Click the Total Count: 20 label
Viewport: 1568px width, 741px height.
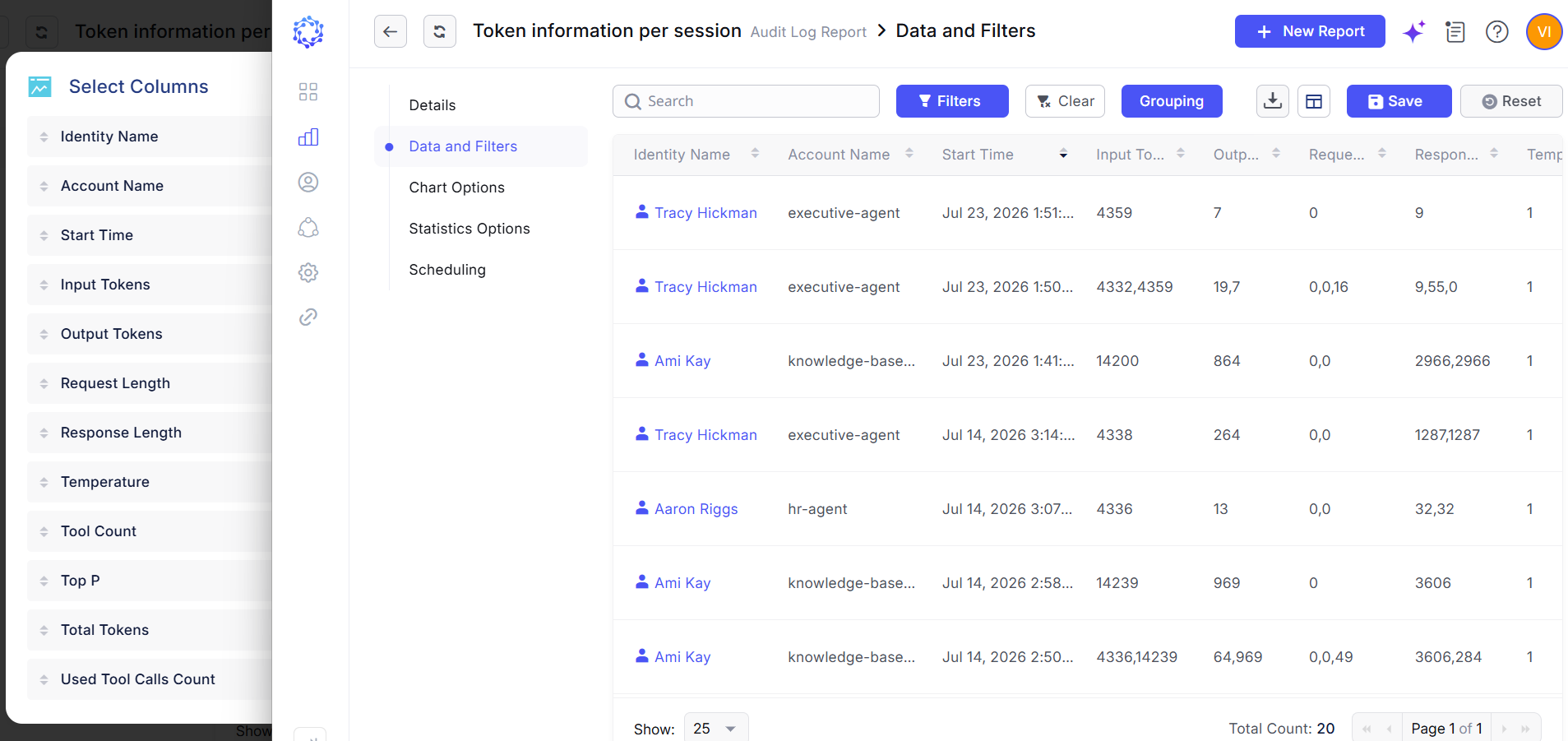coord(1281,729)
